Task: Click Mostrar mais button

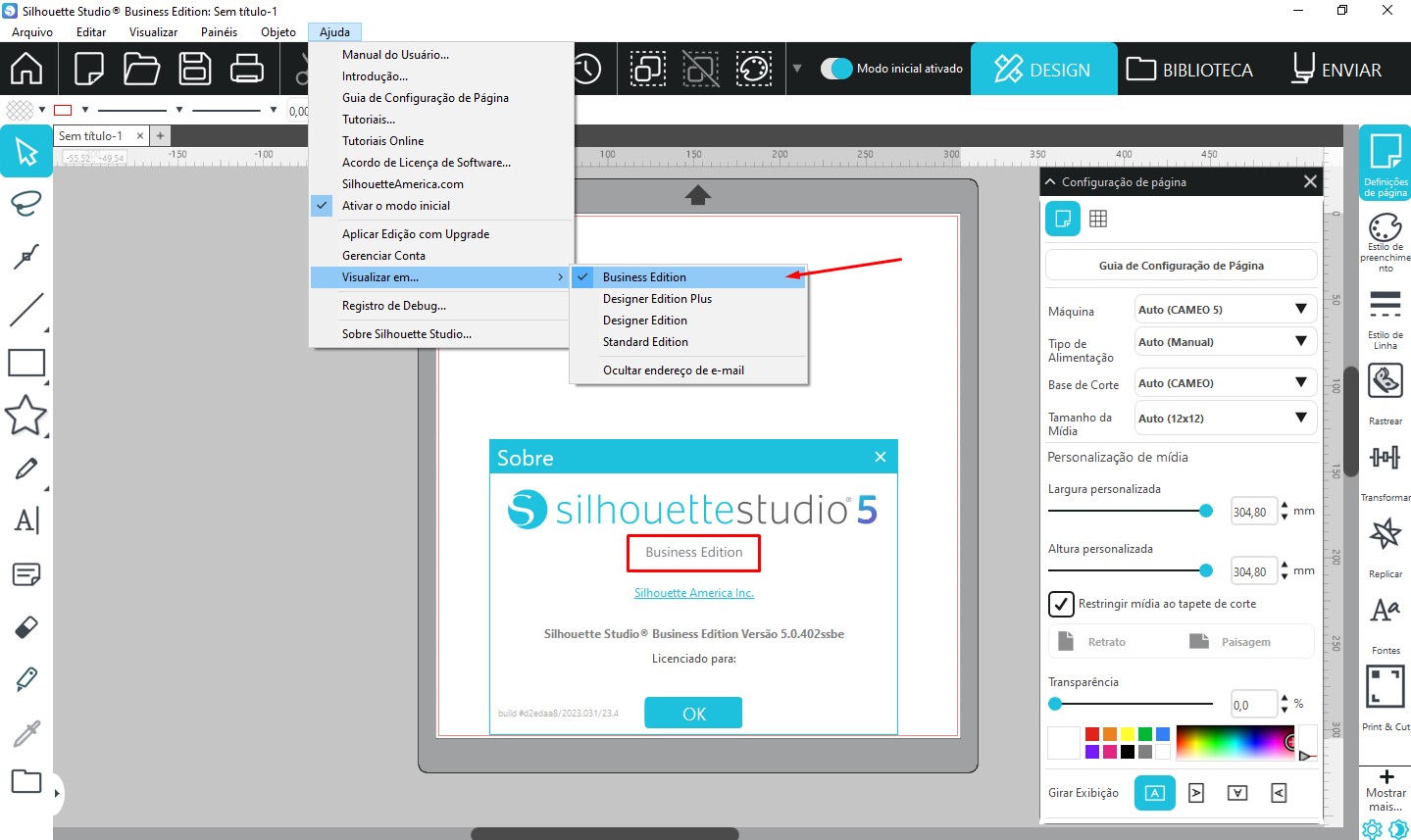Action: tap(1386, 791)
